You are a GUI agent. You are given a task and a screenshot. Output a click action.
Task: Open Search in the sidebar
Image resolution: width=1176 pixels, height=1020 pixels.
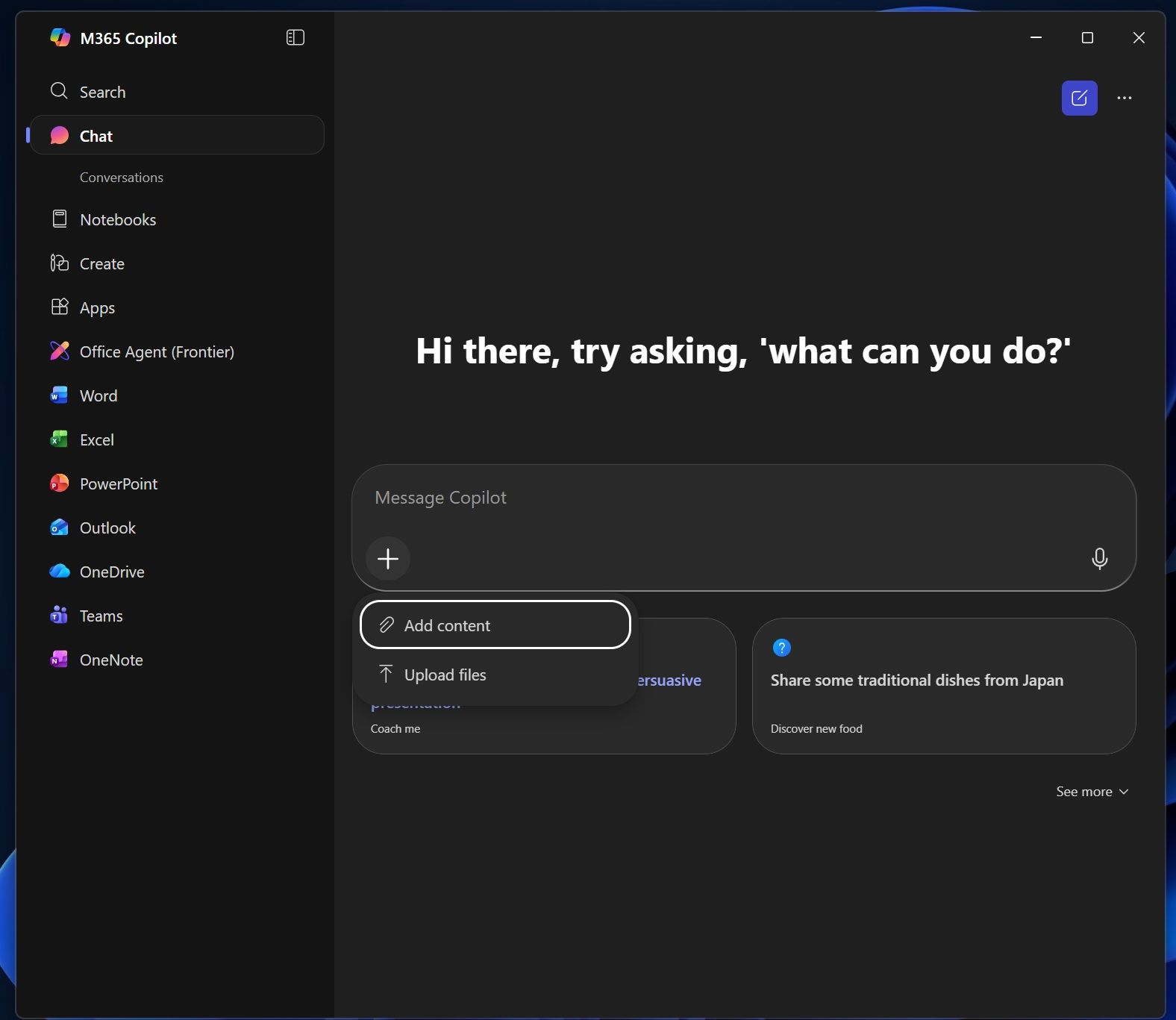[x=102, y=92]
